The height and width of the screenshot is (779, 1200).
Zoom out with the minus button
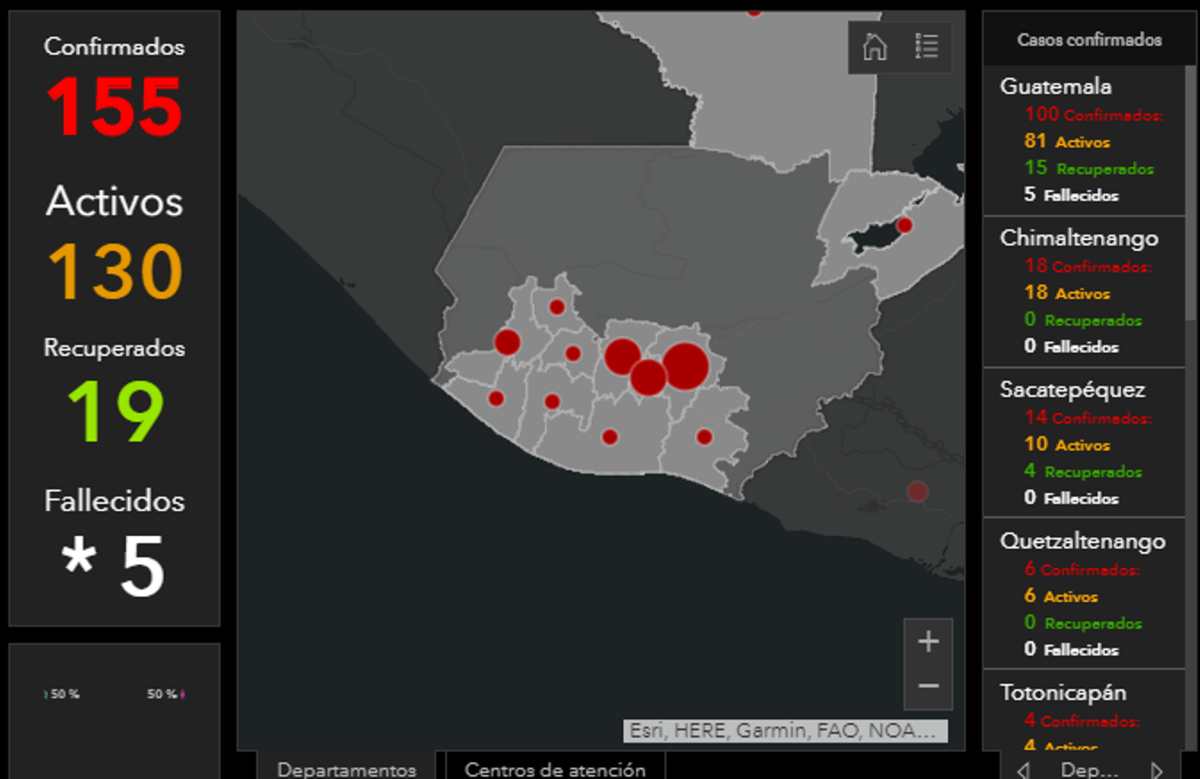[x=928, y=686]
